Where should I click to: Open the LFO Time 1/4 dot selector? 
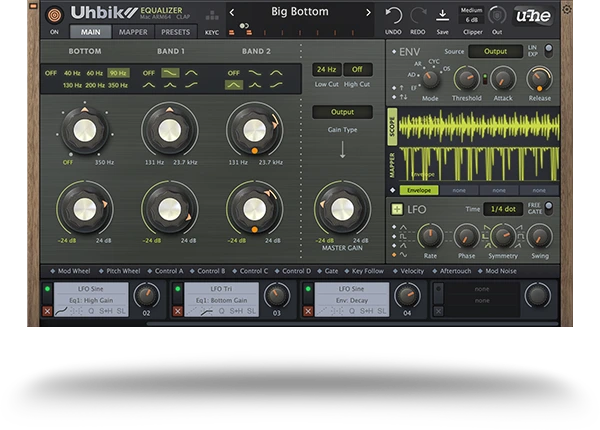(x=503, y=209)
